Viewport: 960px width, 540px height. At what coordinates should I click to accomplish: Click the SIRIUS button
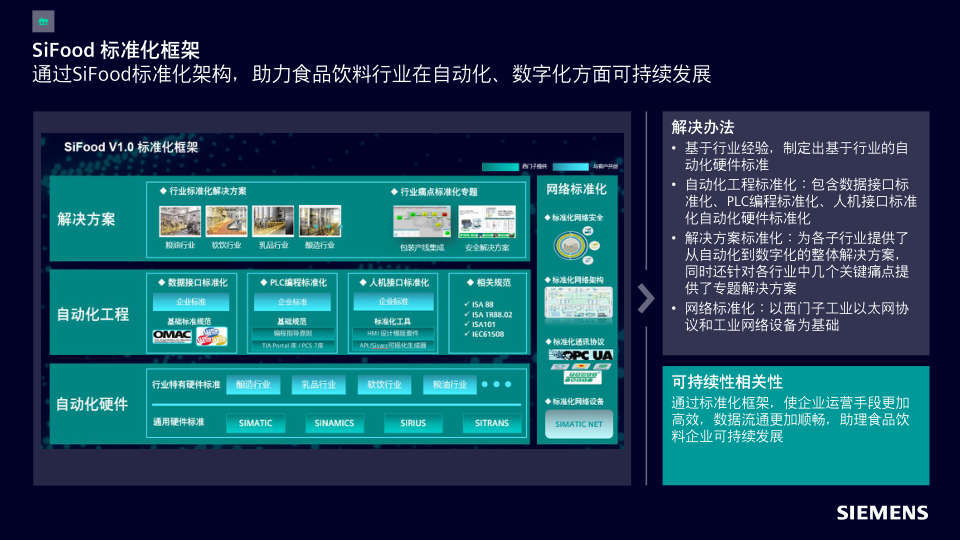click(413, 423)
